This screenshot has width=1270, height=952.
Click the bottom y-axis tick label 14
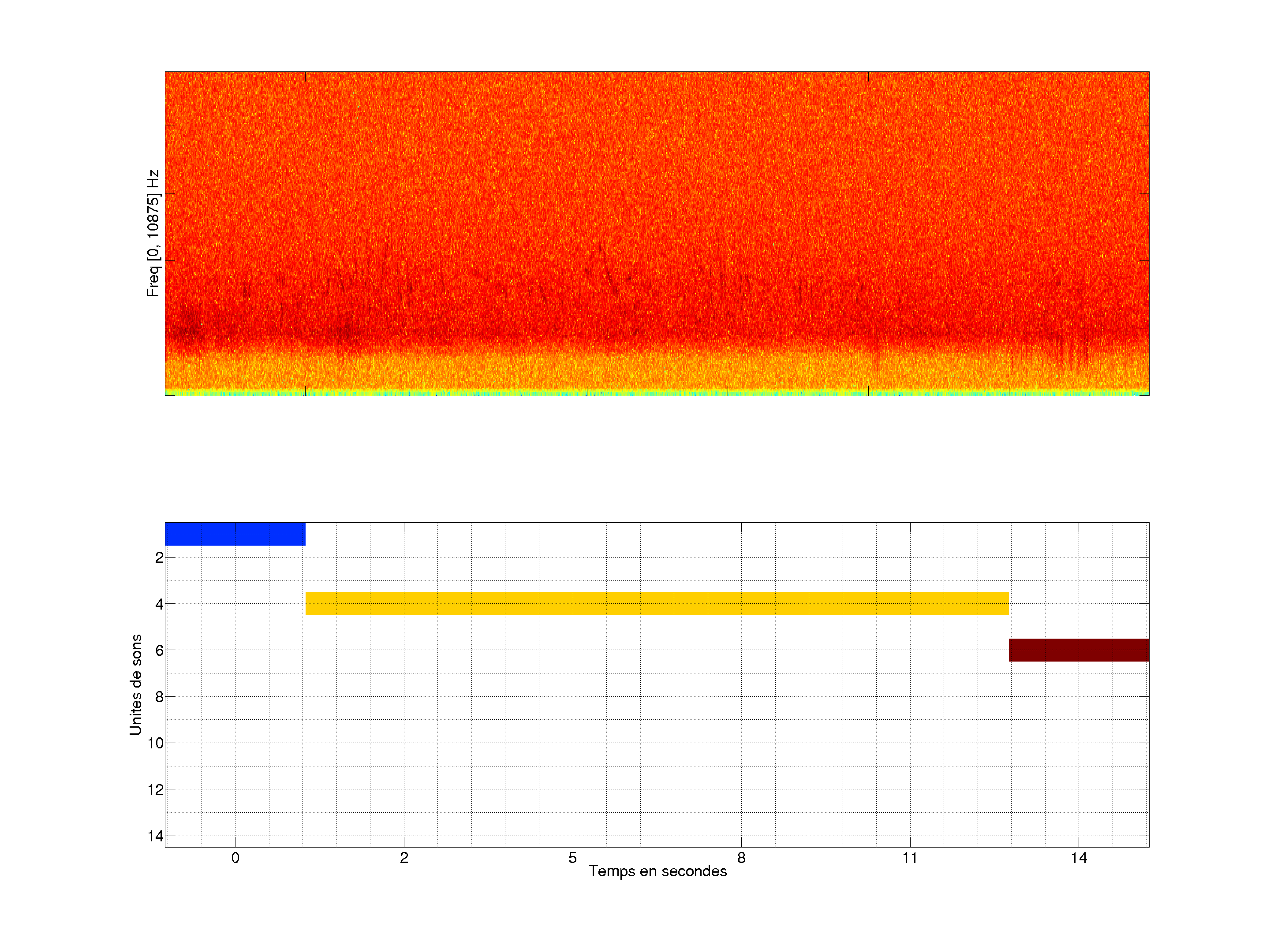pos(156,837)
